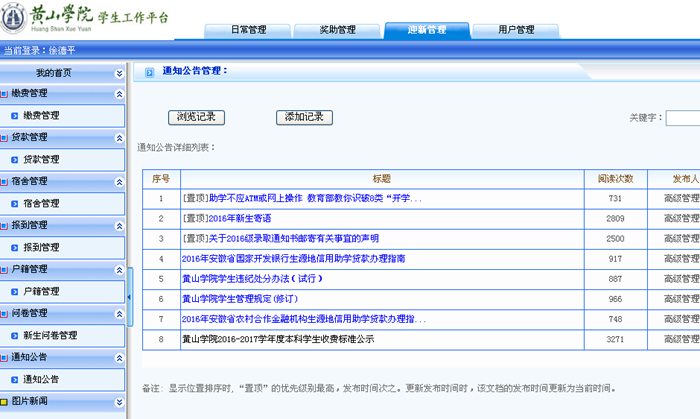Viewport: 700px width, 419px height.
Task: Collapse the 缴费管理 sidebar section
Action: point(119,94)
